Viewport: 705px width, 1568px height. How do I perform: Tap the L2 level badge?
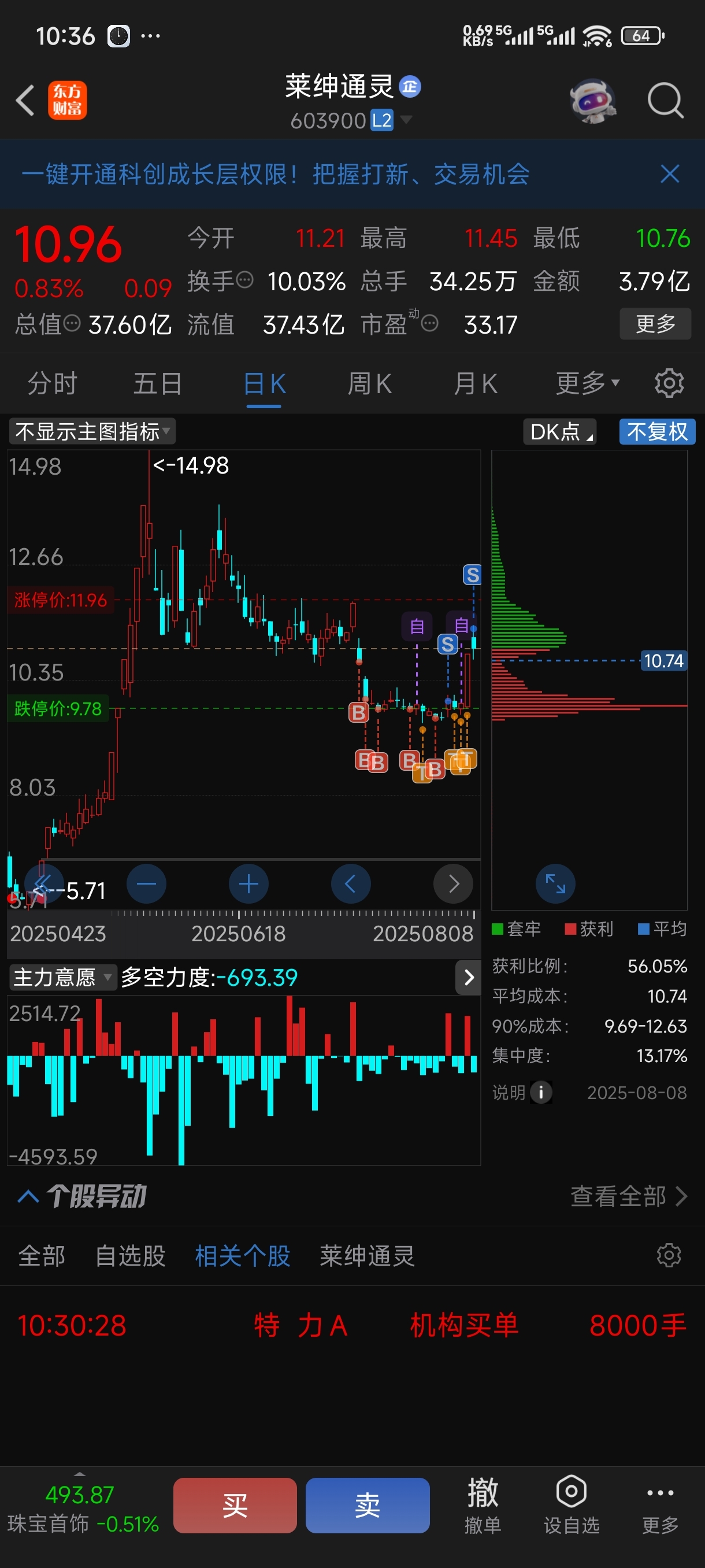point(382,120)
